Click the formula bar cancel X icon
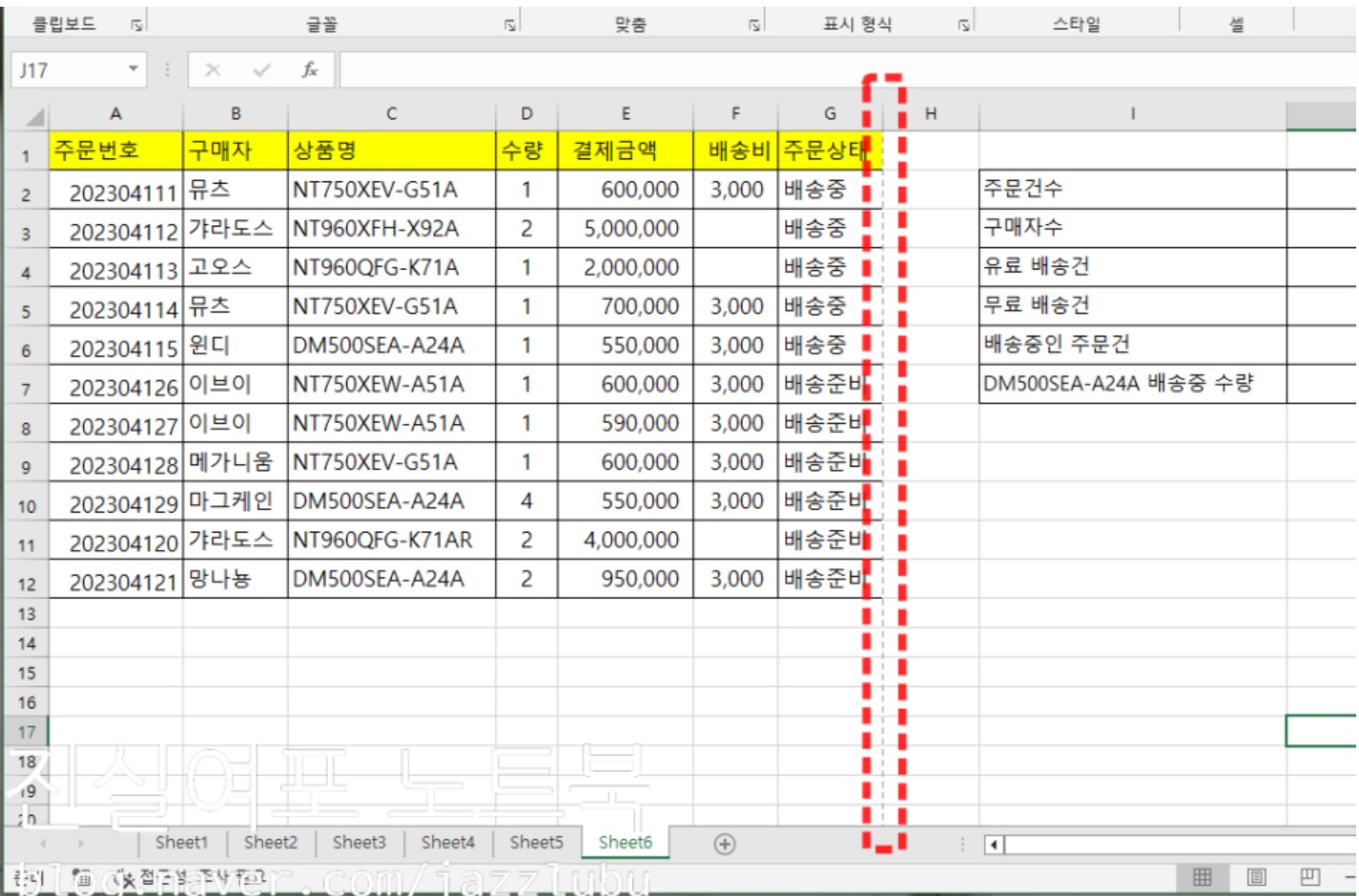Image resolution: width=1359 pixels, height=896 pixels. [213, 70]
